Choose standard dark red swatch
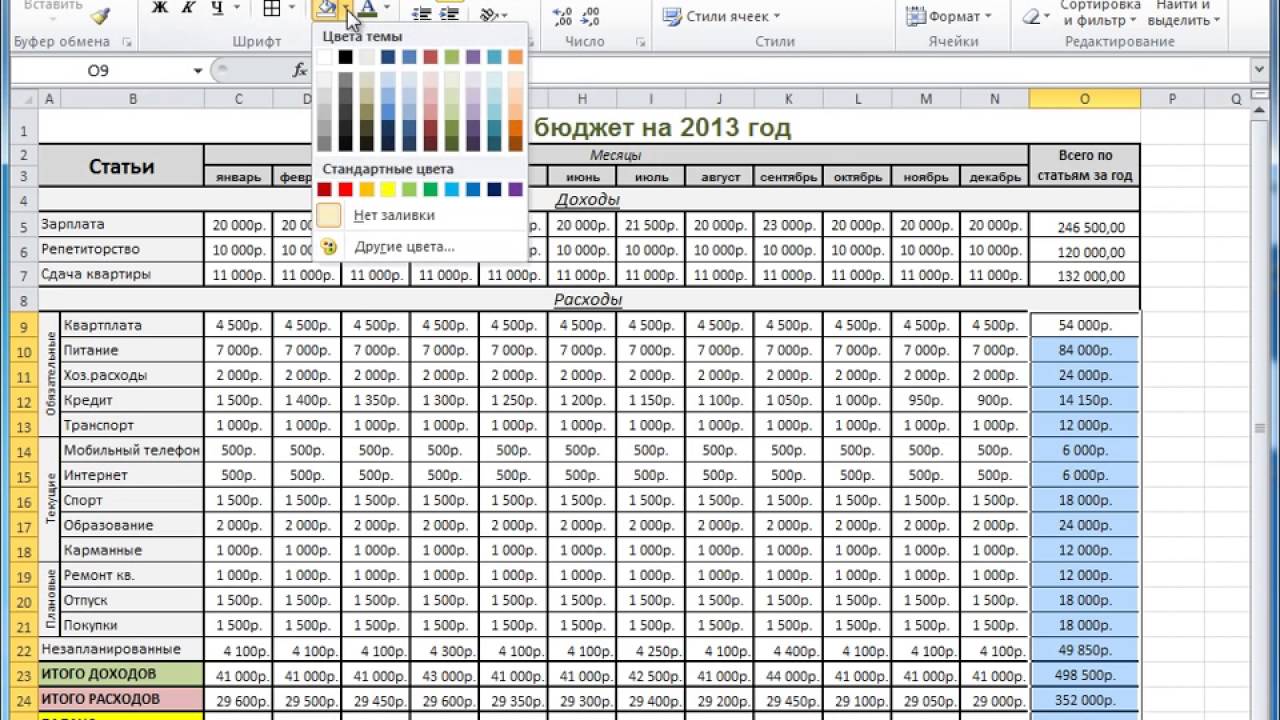Screen dimensions: 1280x720 (x=324, y=189)
